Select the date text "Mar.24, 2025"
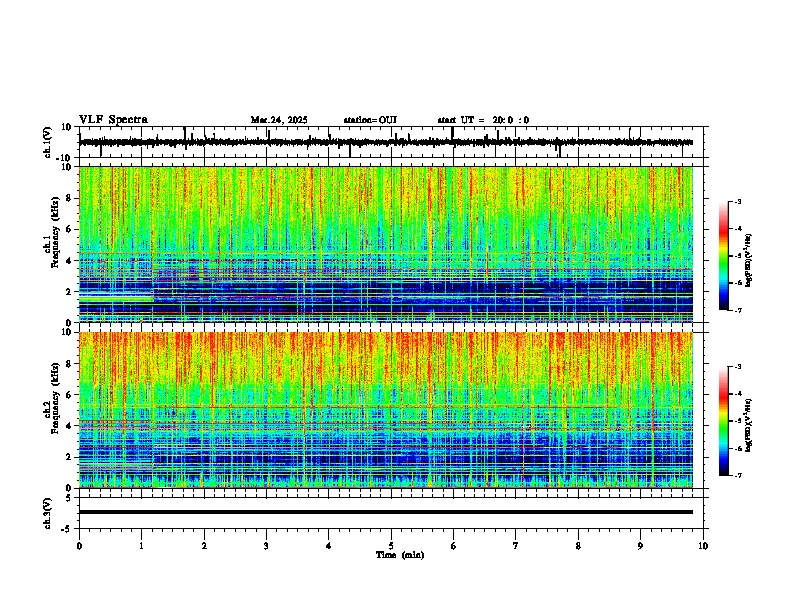The image size is (792, 612). (x=279, y=120)
